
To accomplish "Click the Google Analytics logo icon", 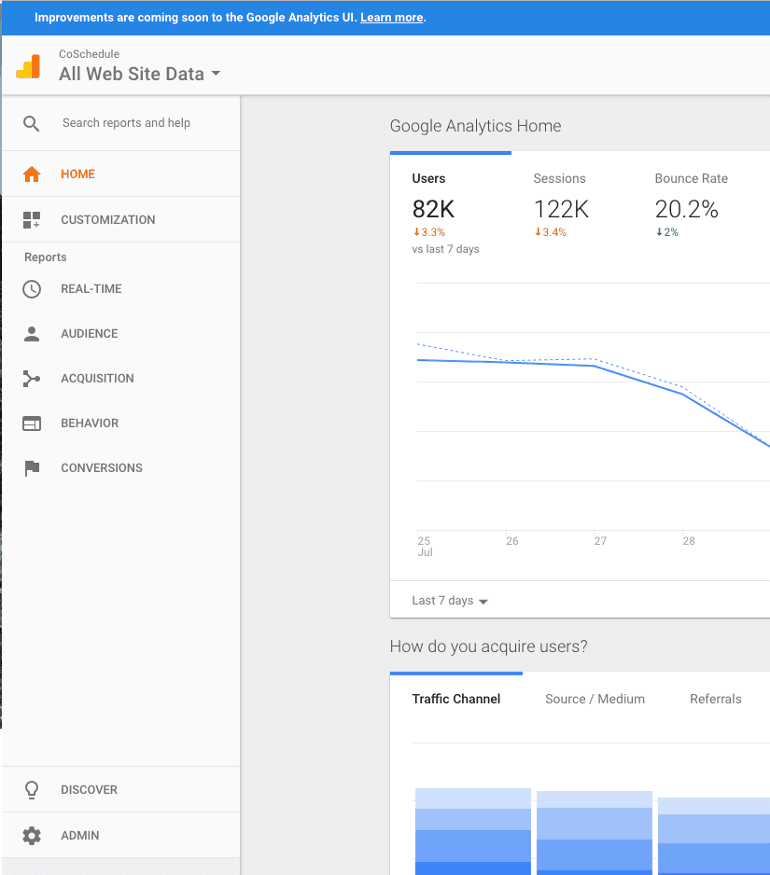I will tap(28, 66).
